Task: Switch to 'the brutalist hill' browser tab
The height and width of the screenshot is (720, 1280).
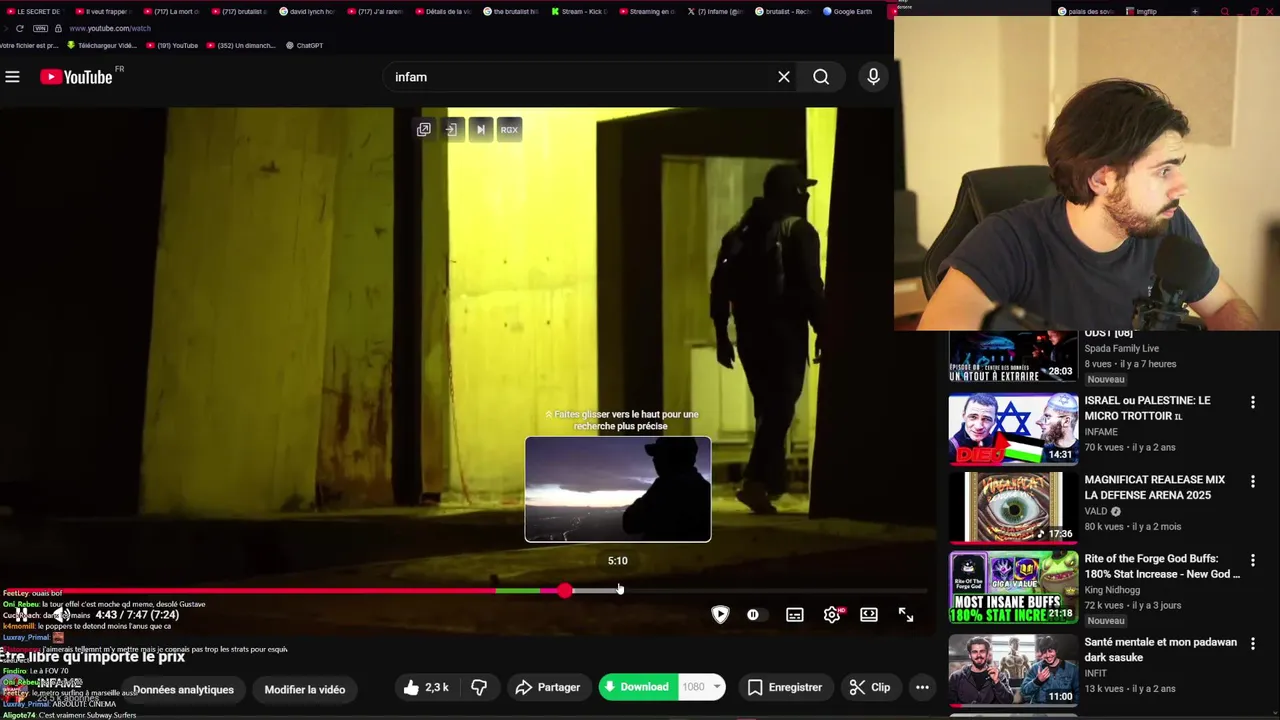Action: click(x=510, y=12)
